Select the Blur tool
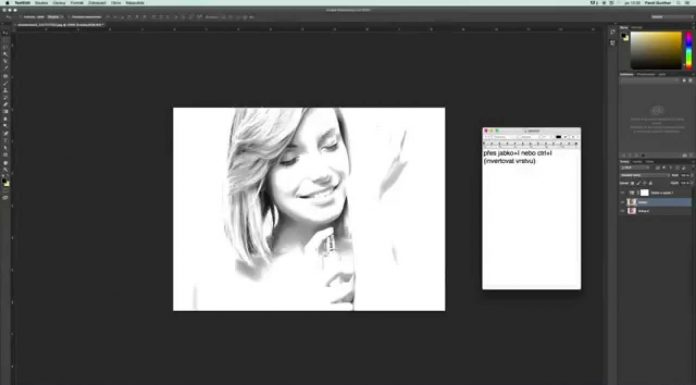 click(5, 119)
